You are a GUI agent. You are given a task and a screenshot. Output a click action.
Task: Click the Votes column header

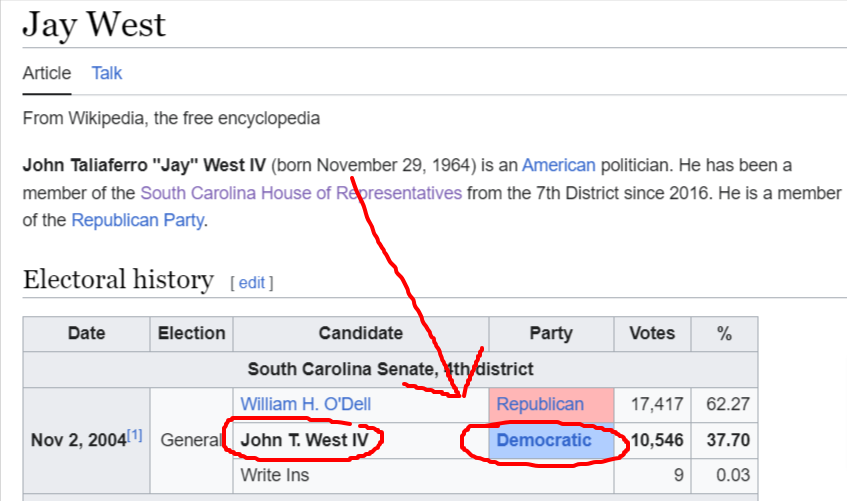652,333
